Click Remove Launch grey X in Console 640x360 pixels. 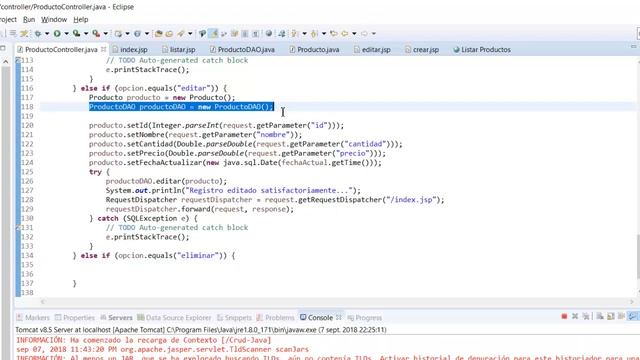click(x=575, y=316)
